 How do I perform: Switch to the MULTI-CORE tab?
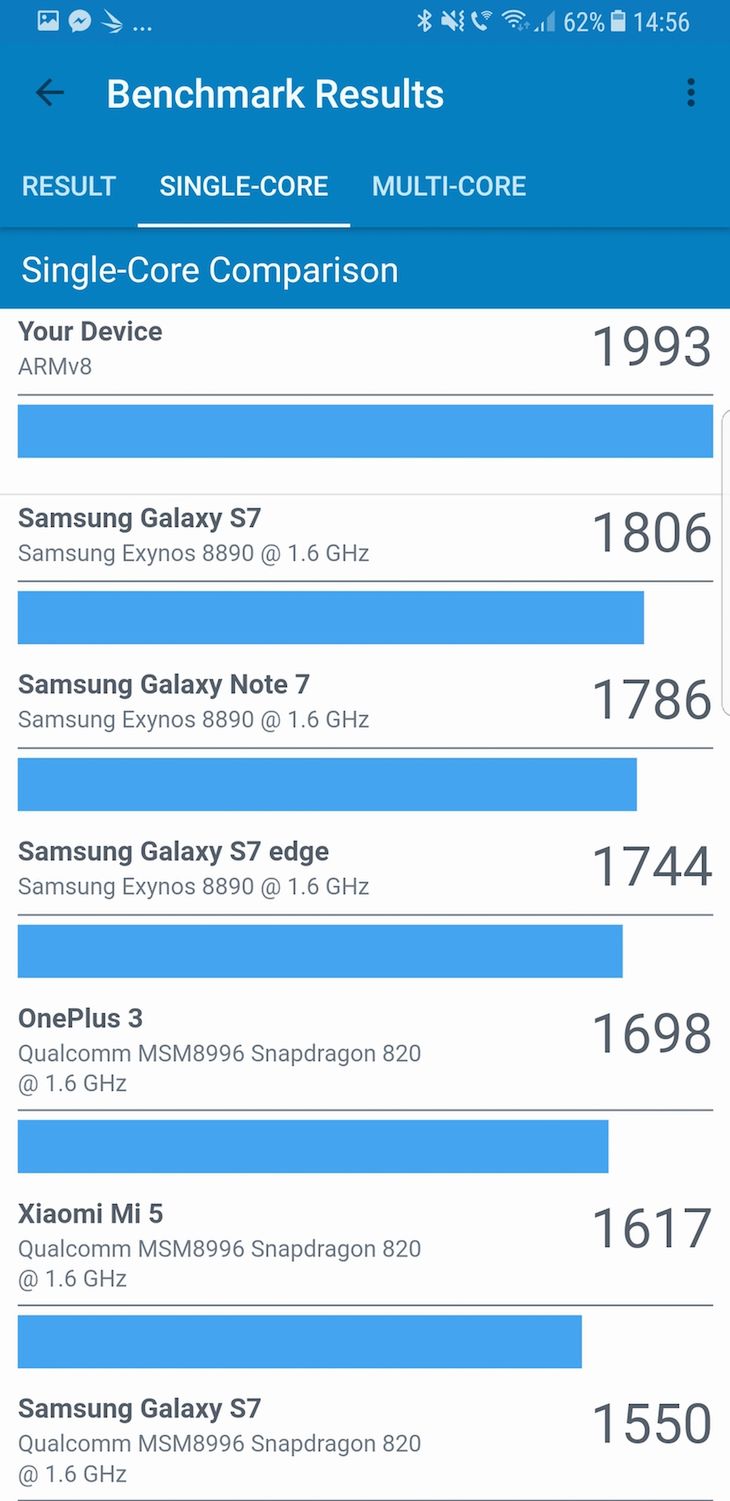(x=449, y=186)
